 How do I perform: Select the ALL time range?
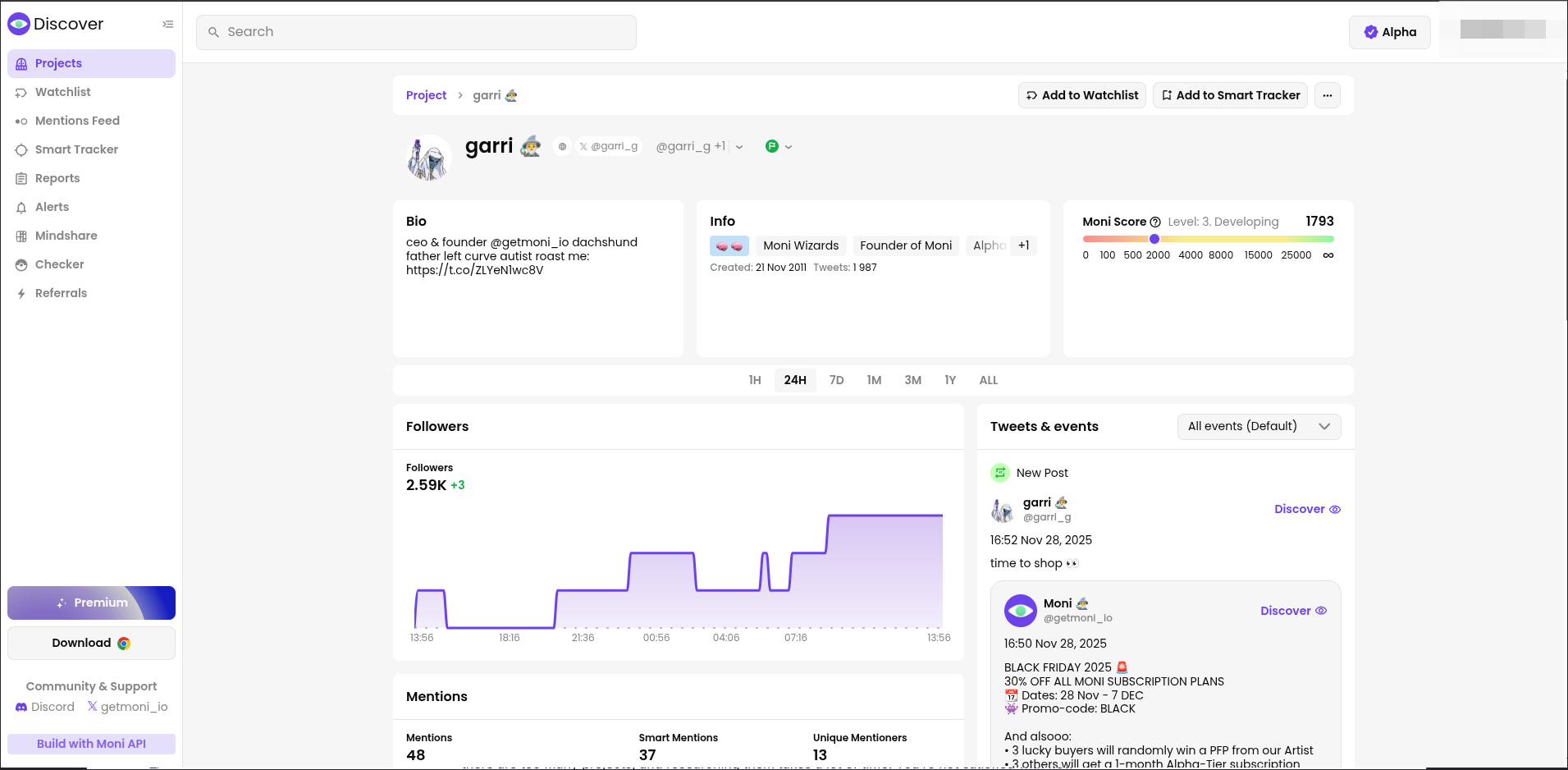tap(988, 380)
